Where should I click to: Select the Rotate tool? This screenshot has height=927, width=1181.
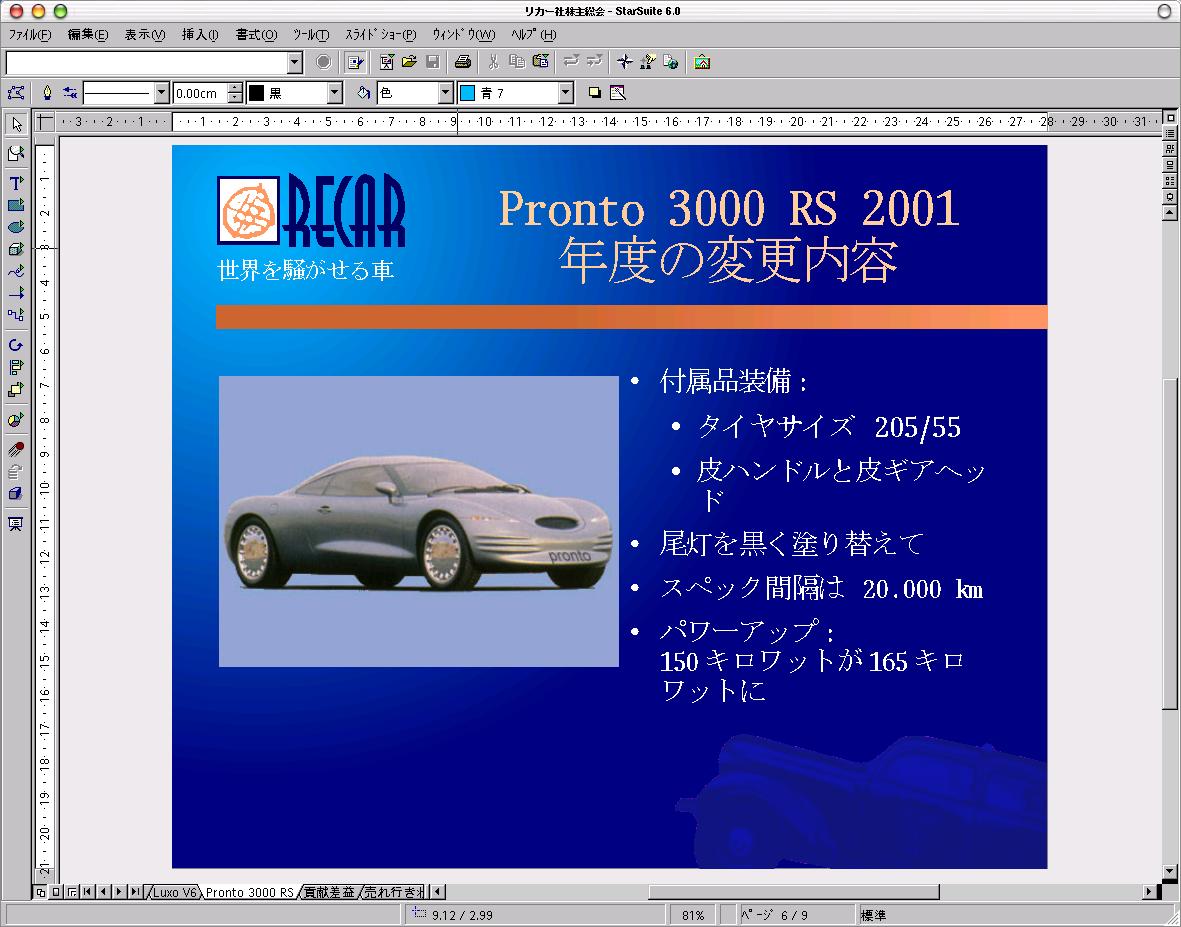point(16,345)
